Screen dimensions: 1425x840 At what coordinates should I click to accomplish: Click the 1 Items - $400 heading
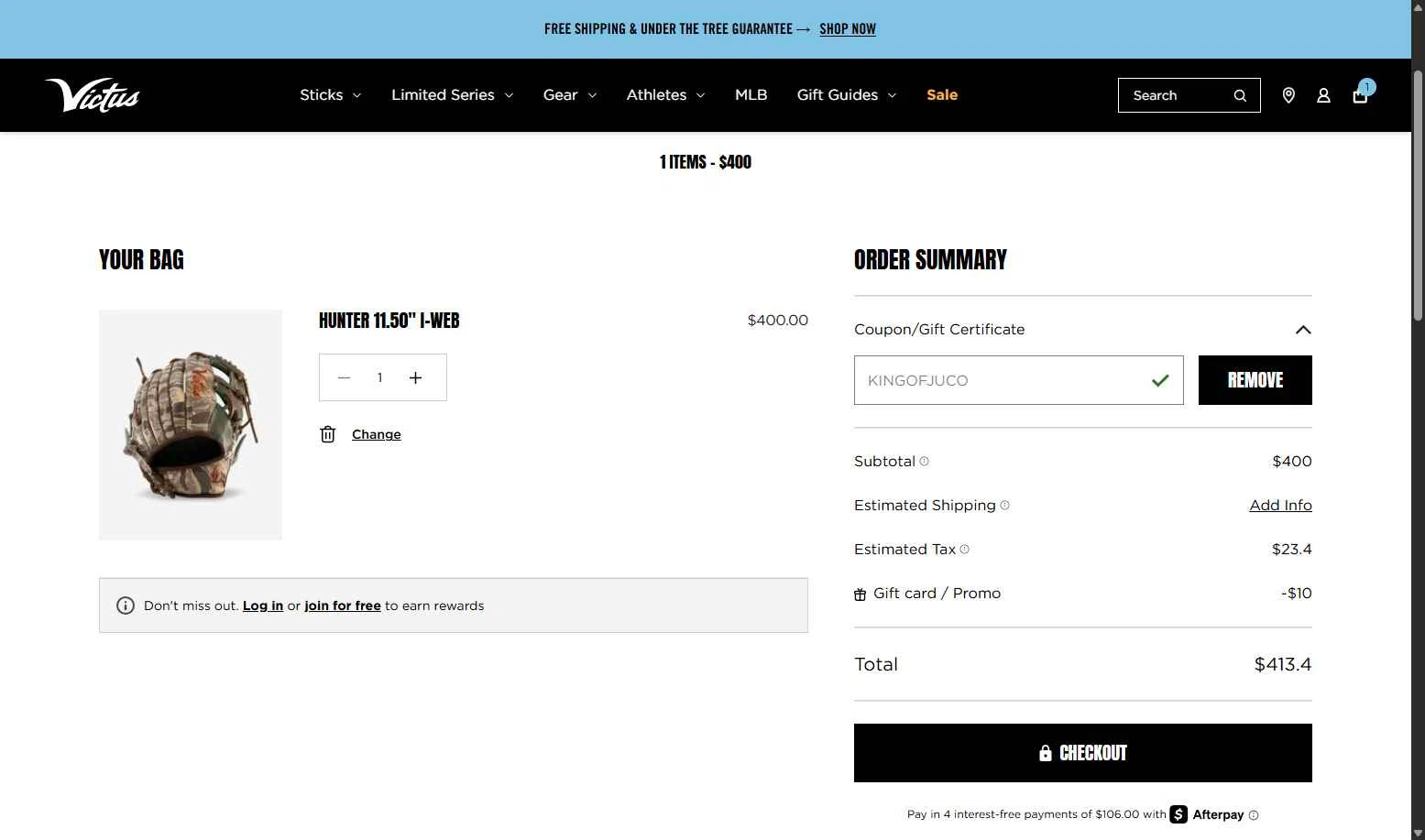click(x=706, y=162)
